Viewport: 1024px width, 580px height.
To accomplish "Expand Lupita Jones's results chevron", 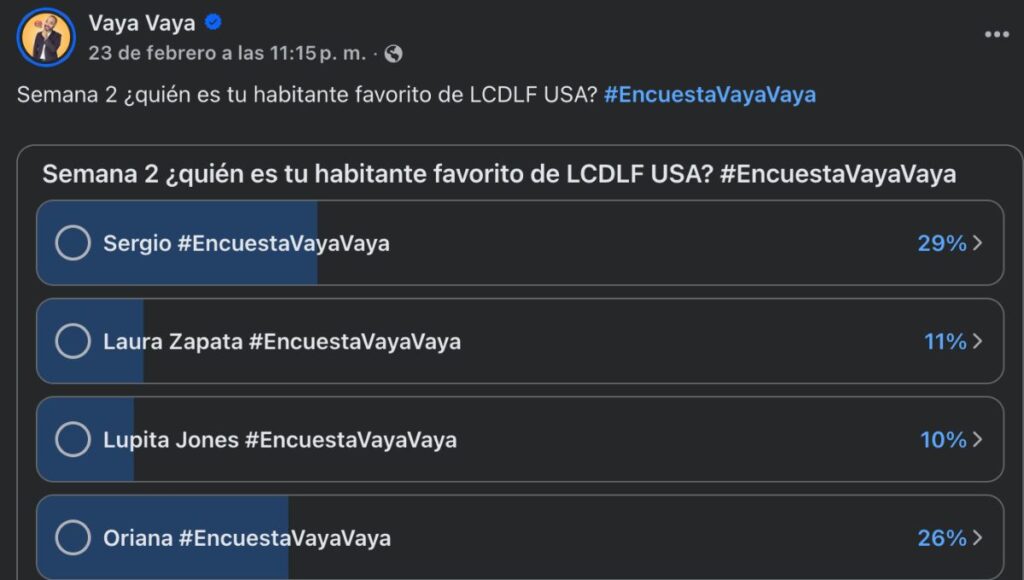I will point(975,439).
